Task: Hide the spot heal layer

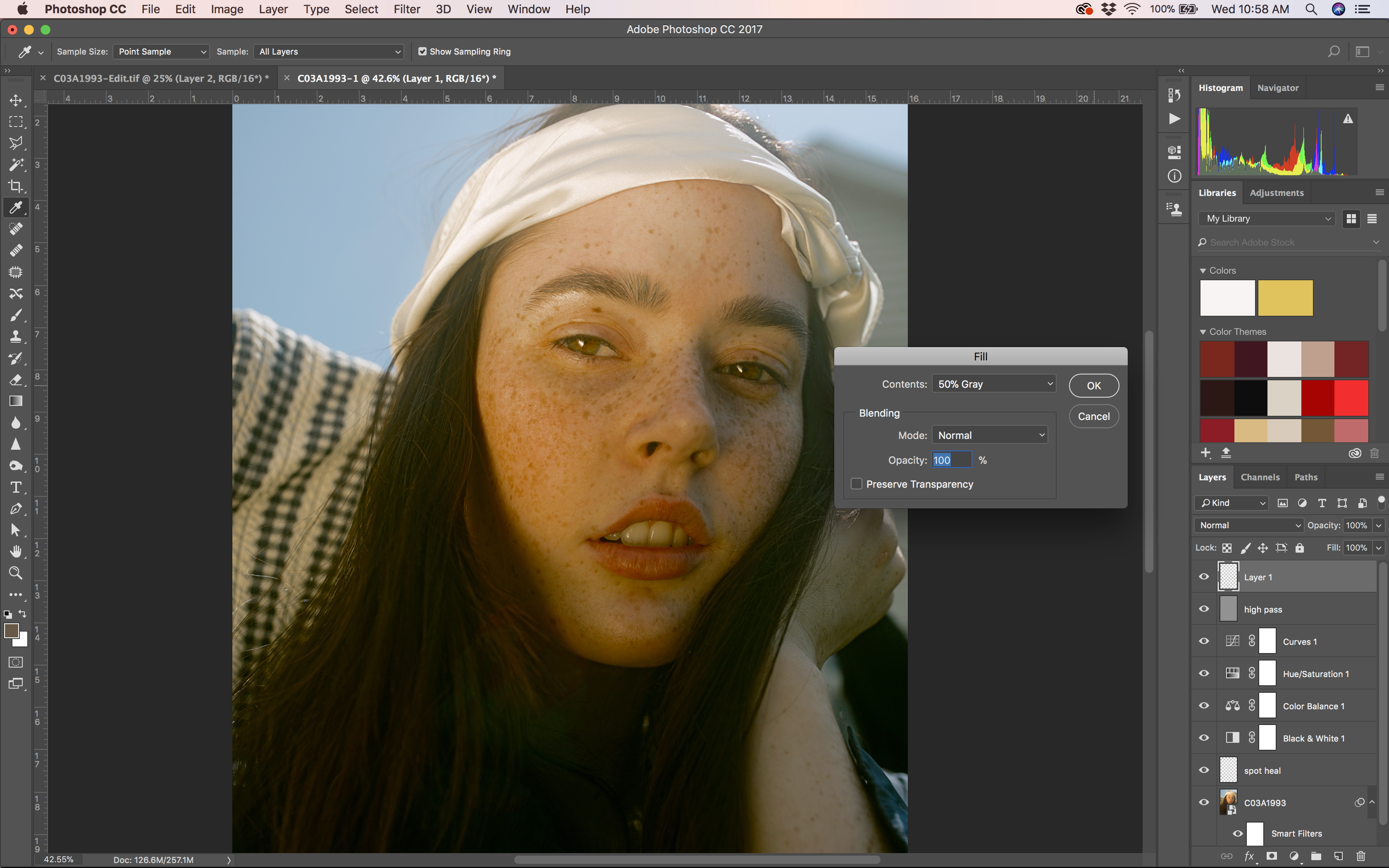Action: 1204,770
